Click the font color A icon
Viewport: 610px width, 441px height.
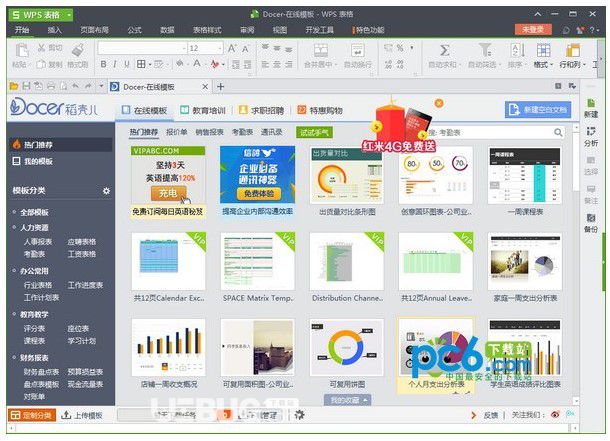coord(197,64)
